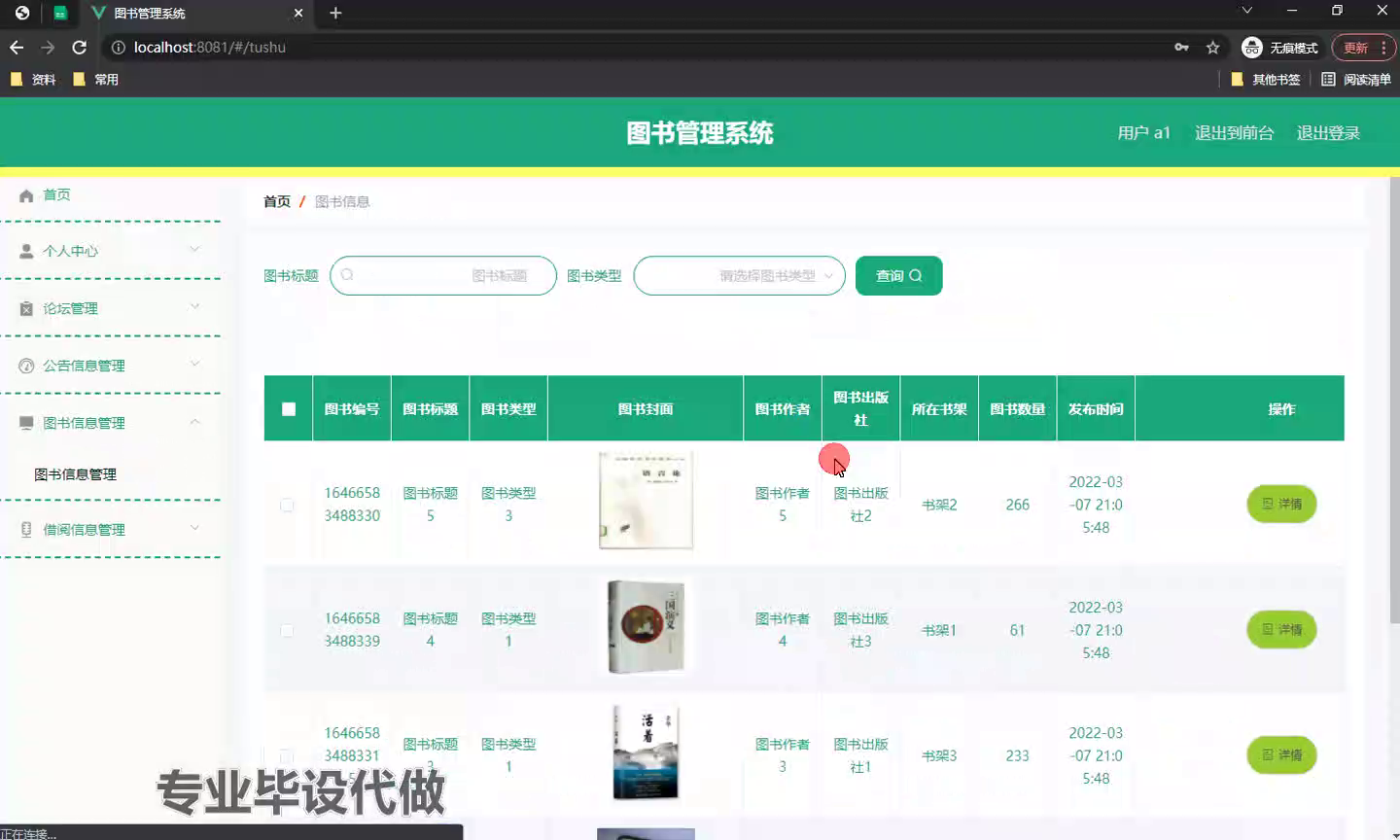
Task: Check the row checkbox for 书架3 row
Action: click(x=287, y=756)
